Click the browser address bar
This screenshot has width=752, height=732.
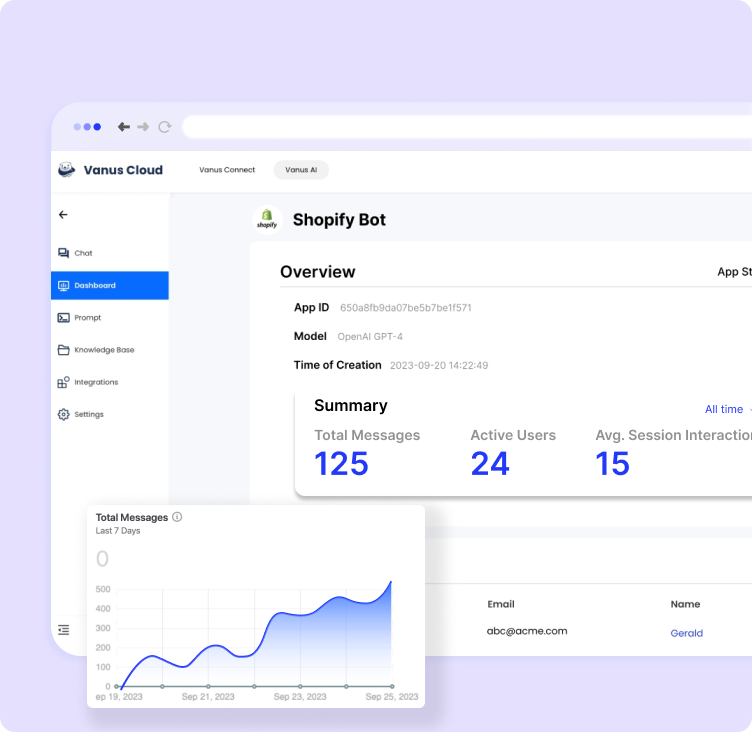click(x=467, y=127)
